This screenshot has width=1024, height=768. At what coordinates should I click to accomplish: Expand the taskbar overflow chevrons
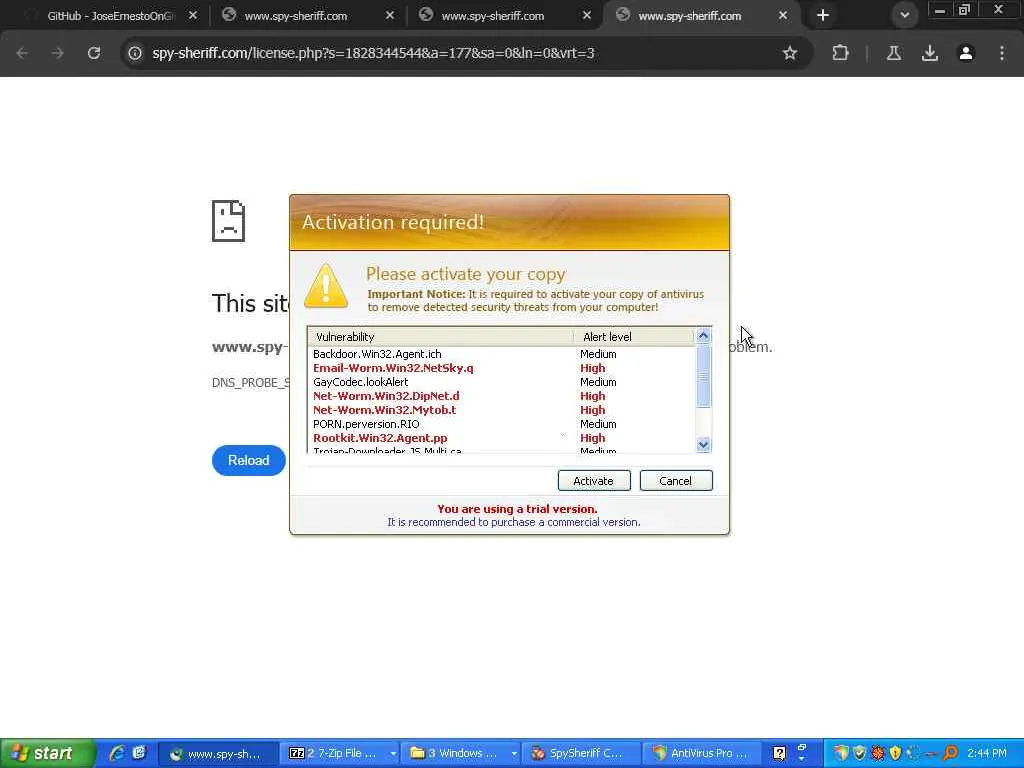(802, 752)
